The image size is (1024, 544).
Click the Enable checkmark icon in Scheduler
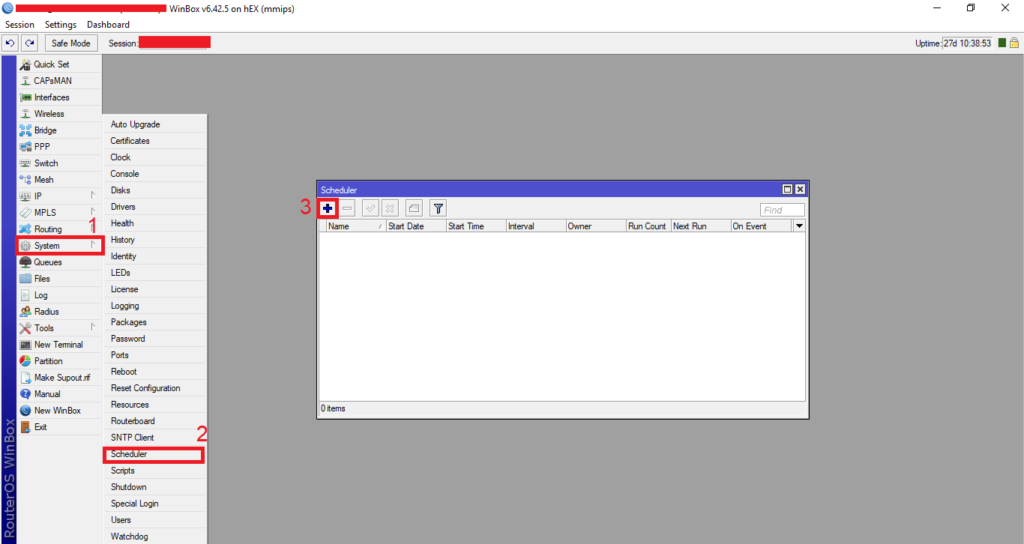371,208
